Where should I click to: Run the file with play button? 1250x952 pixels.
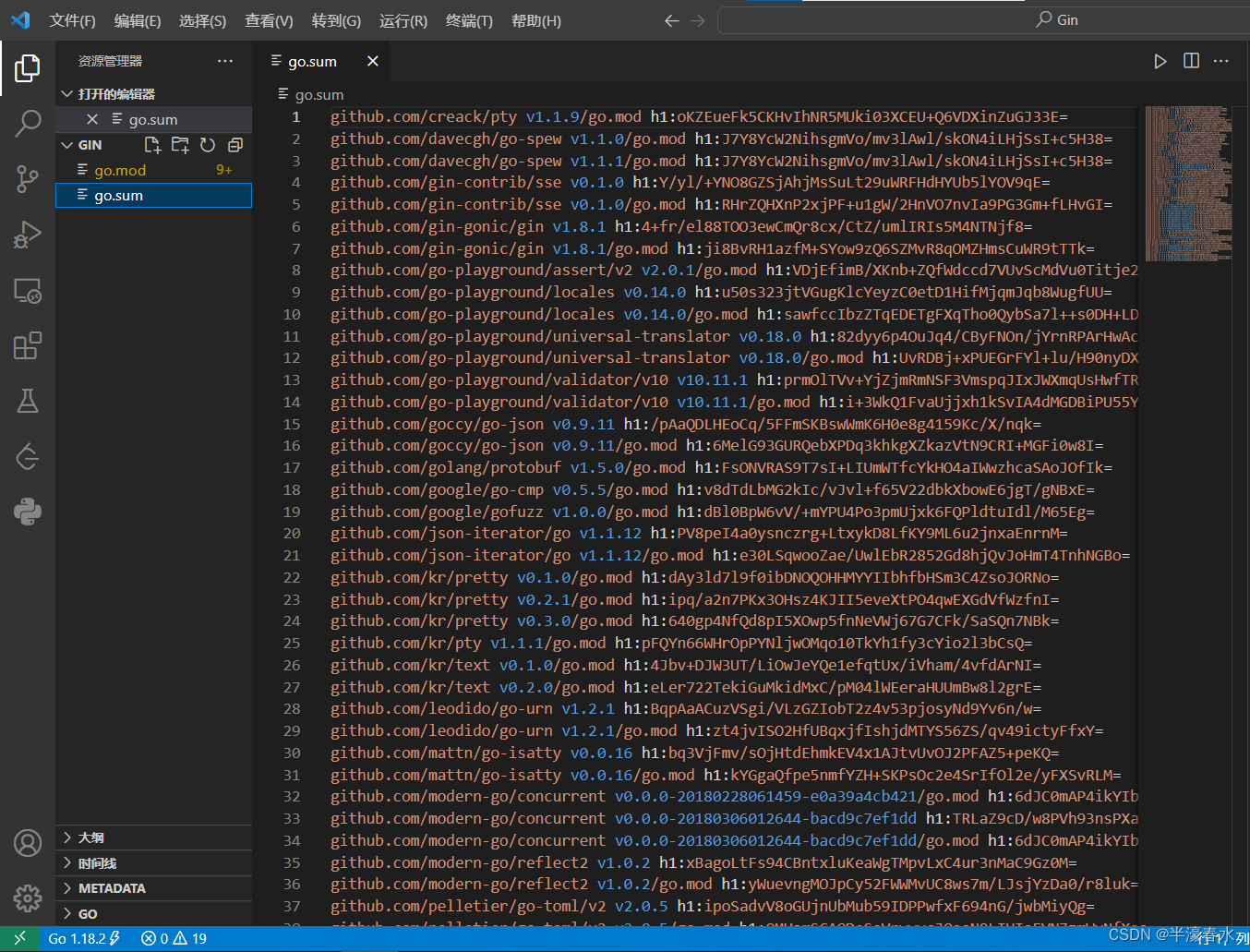point(1160,61)
